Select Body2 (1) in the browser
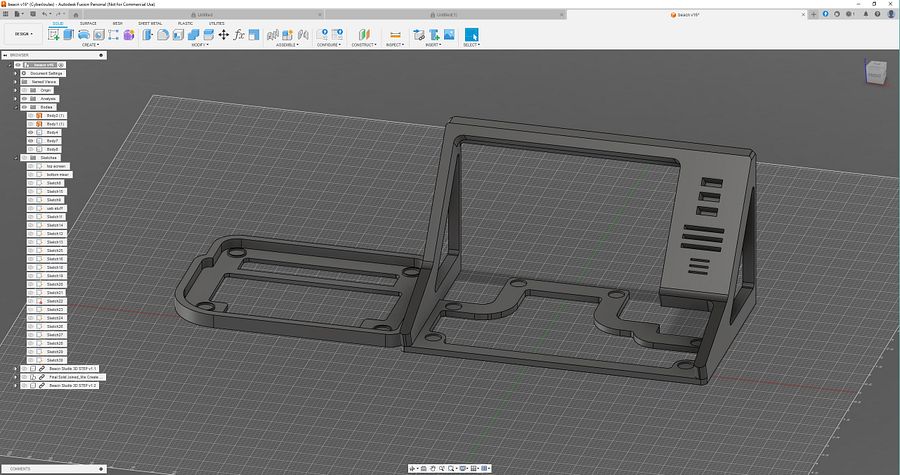 pyautogui.click(x=55, y=116)
